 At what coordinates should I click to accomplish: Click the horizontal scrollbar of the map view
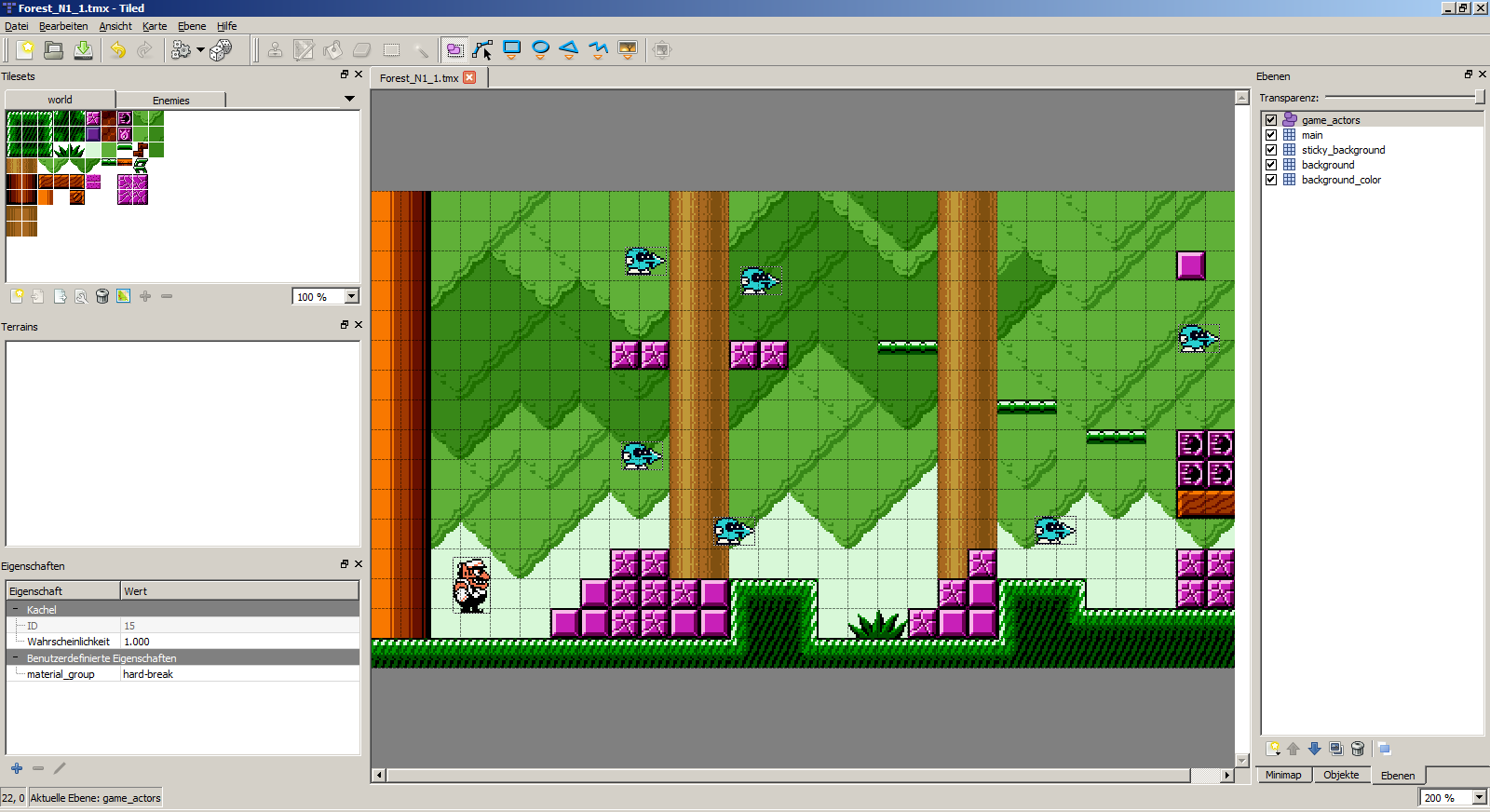pyautogui.click(x=788, y=775)
